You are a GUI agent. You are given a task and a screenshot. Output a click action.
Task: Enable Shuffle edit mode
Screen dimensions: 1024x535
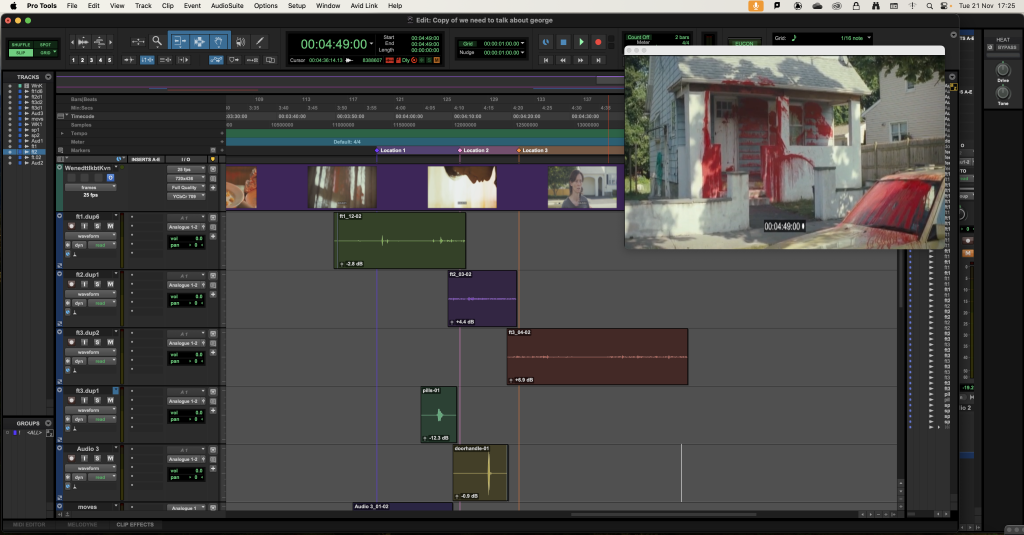click(21, 45)
